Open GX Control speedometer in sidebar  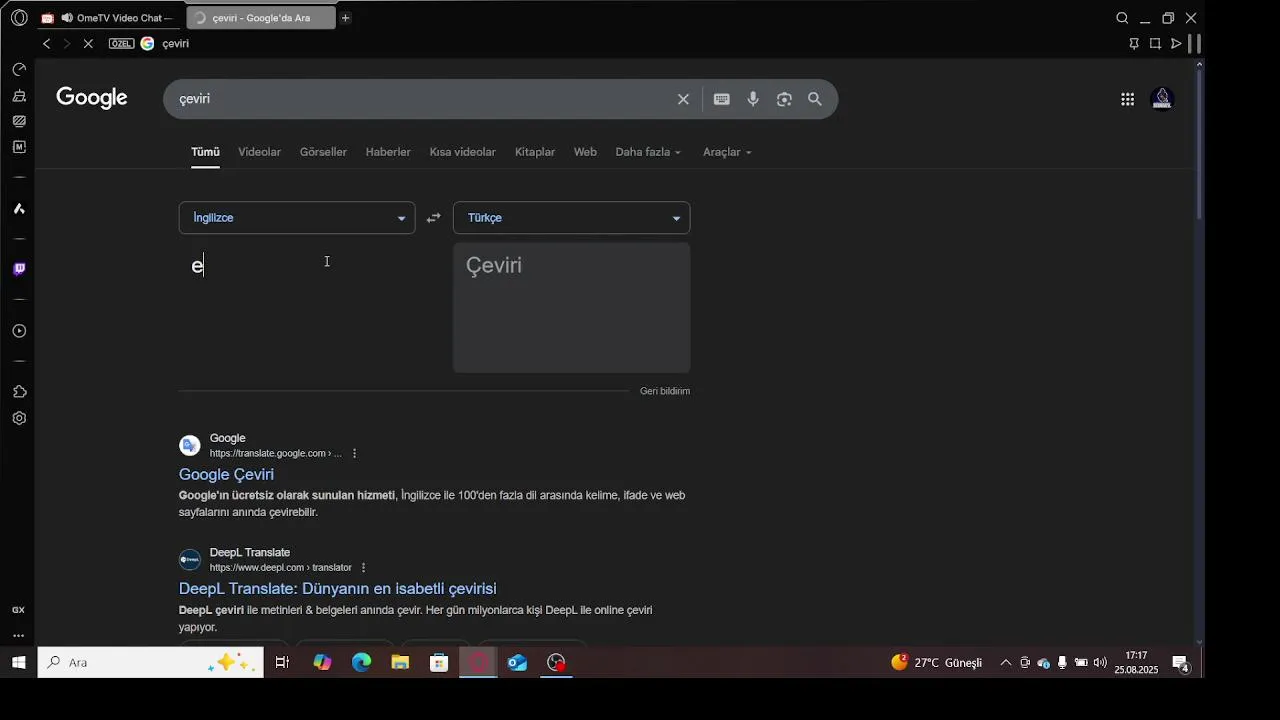click(19, 70)
